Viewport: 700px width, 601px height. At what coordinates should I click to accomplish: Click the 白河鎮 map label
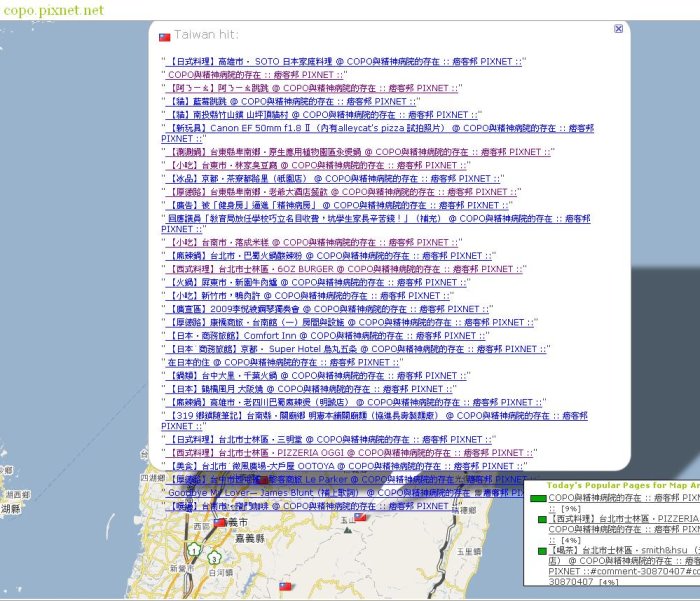pos(221,572)
